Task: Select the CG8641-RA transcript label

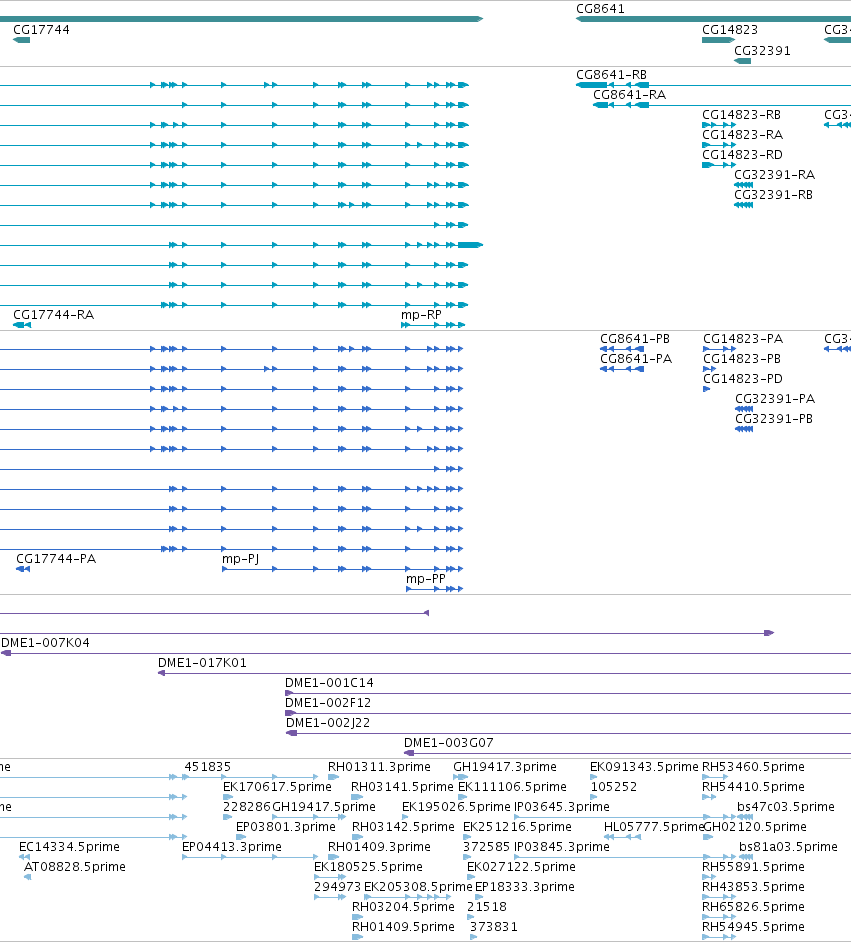Action: pos(629,94)
